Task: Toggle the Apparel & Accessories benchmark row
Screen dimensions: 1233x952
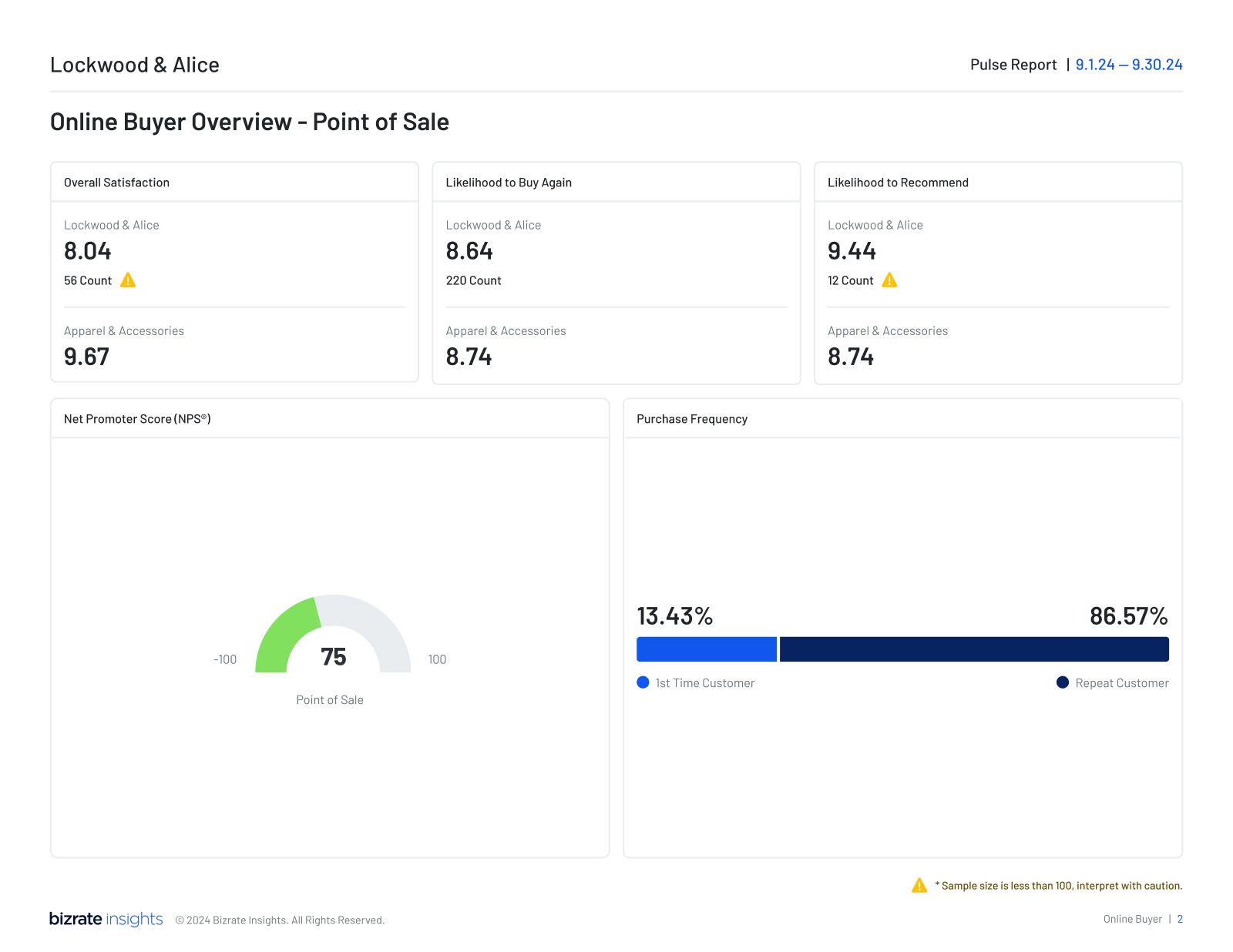Action: (x=123, y=330)
